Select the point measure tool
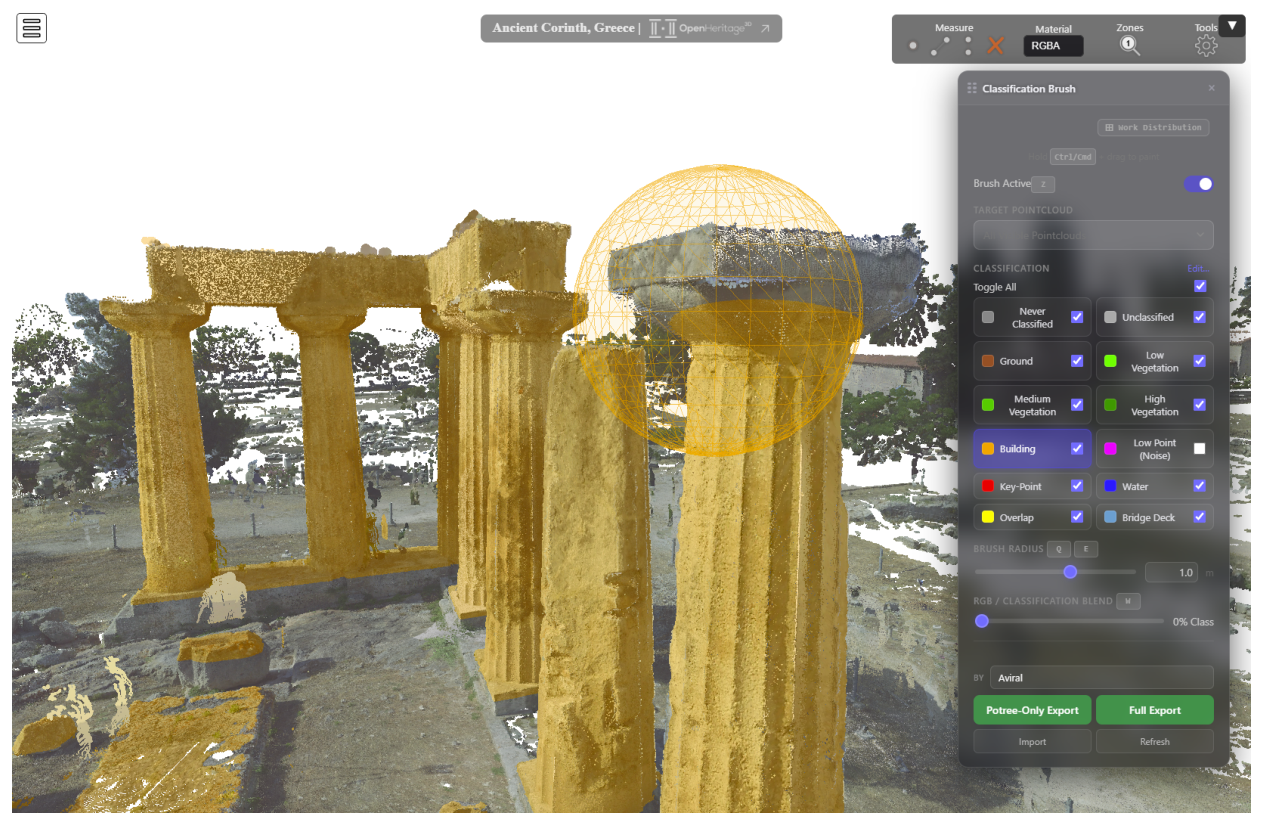The image size is (1262, 824). tap(913, 45)
